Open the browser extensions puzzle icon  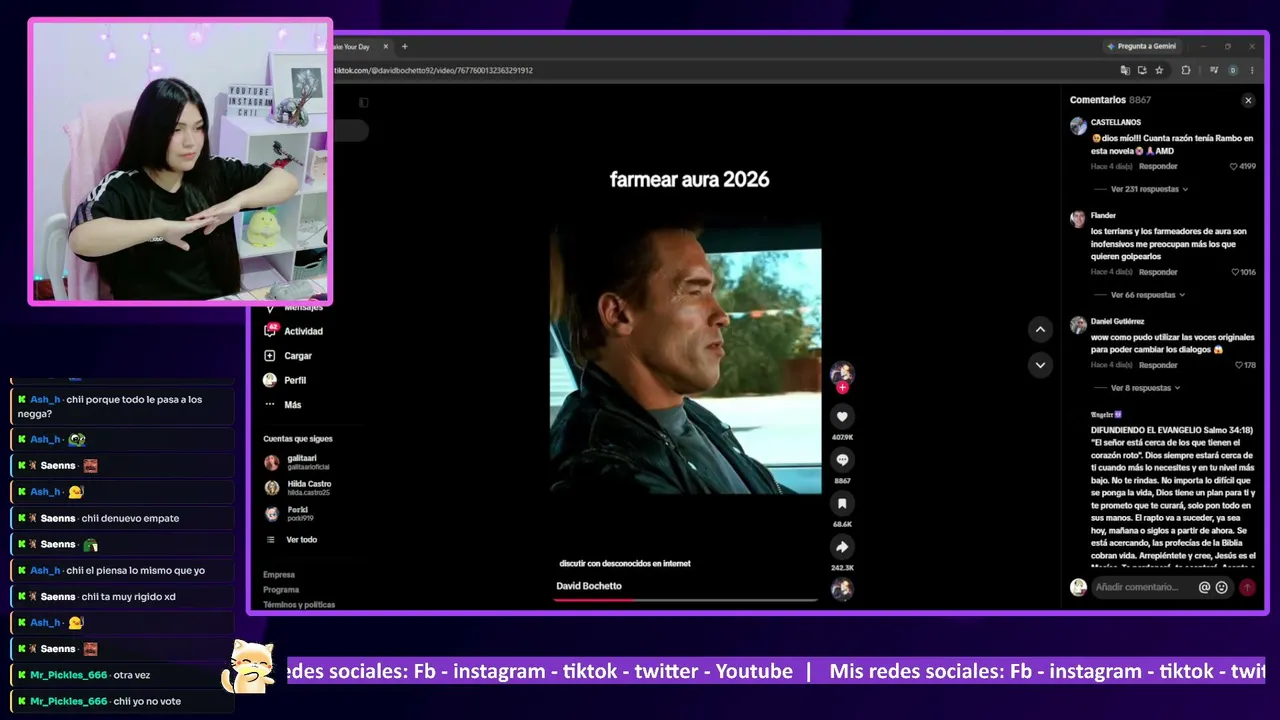pos(1186,70)
